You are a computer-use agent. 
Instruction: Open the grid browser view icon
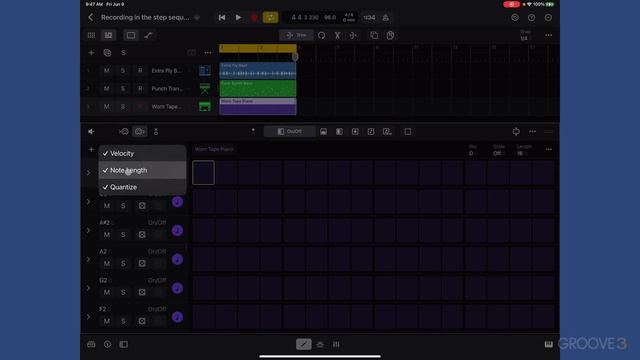coord(91,36)
